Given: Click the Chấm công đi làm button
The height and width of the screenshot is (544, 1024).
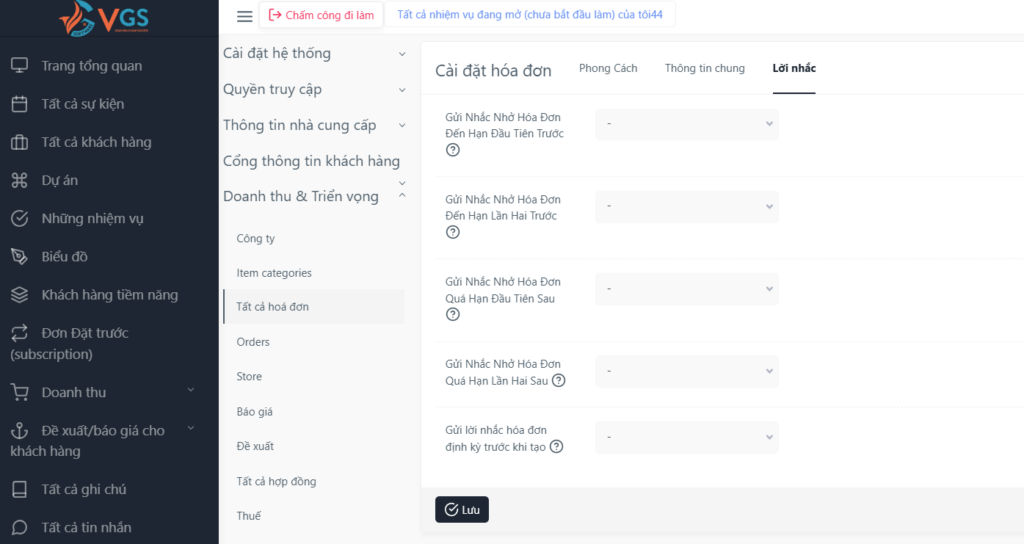Looking at the screenshot, I should coord(321,15).
